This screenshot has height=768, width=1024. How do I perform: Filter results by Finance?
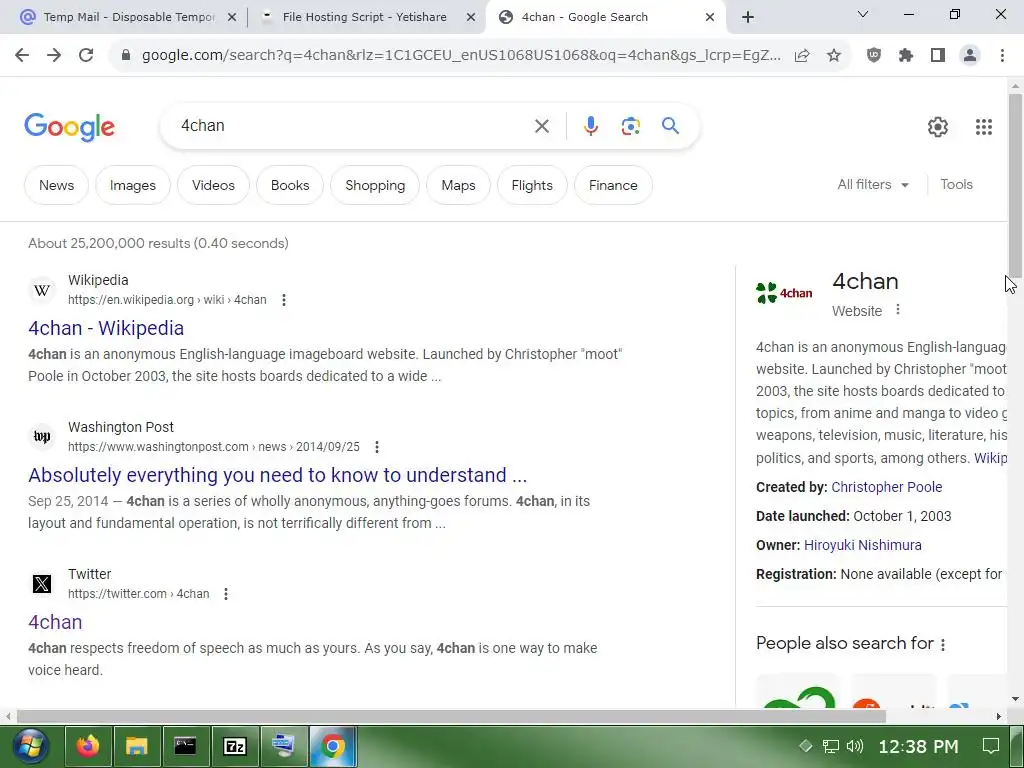(x=613, y=185)
